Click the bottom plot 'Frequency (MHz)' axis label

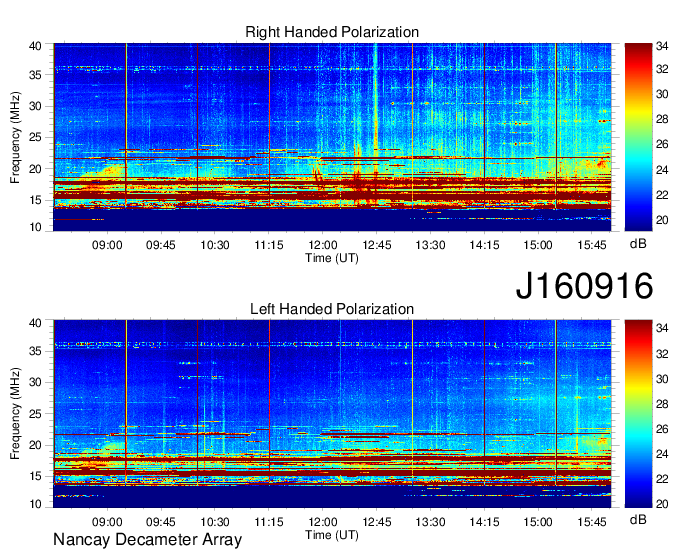[x=15, y=414]
